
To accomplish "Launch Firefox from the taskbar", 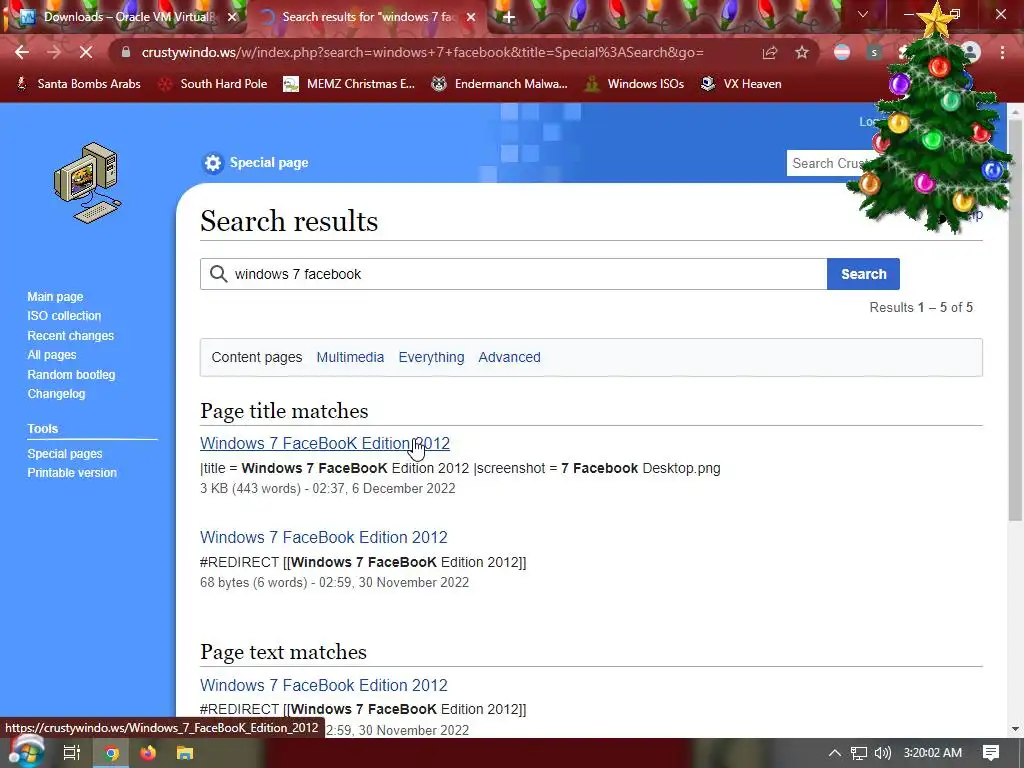I will 148,753.
